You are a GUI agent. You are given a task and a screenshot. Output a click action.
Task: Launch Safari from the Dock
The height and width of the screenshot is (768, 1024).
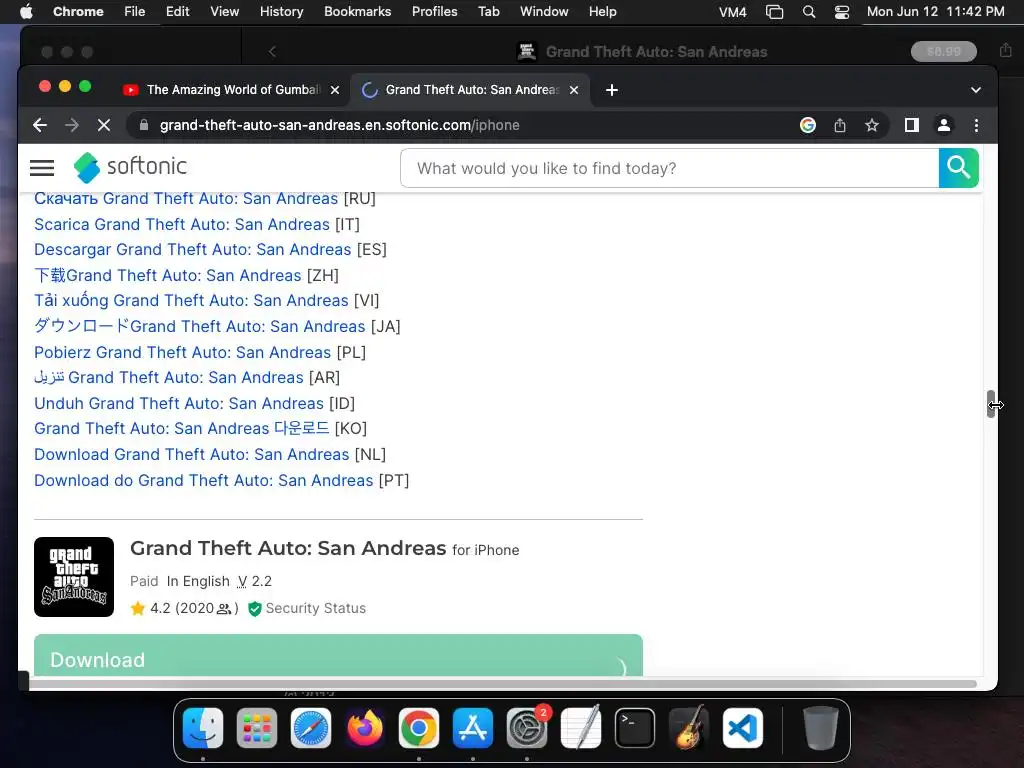pos(311,728)
